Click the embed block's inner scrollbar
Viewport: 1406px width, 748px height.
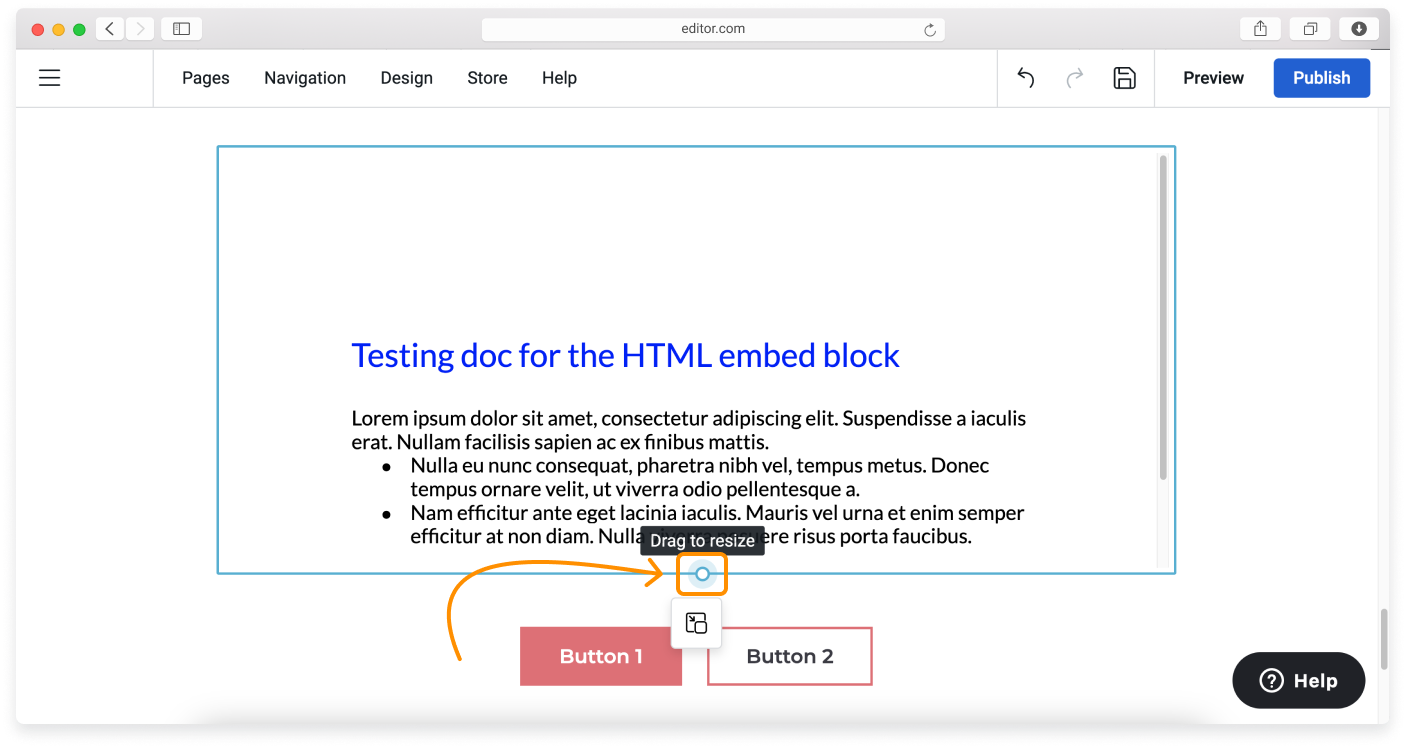click(x=1163, y=318)
